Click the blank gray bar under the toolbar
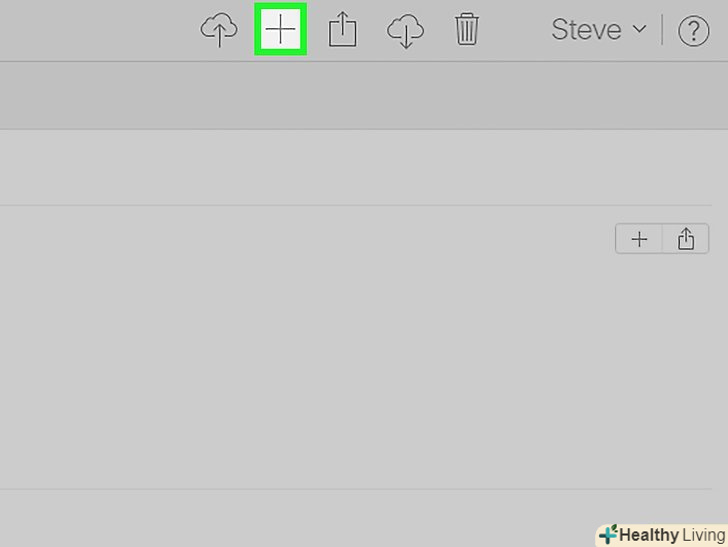The width and height of the screenshot is (728, 547). (364, 96)
